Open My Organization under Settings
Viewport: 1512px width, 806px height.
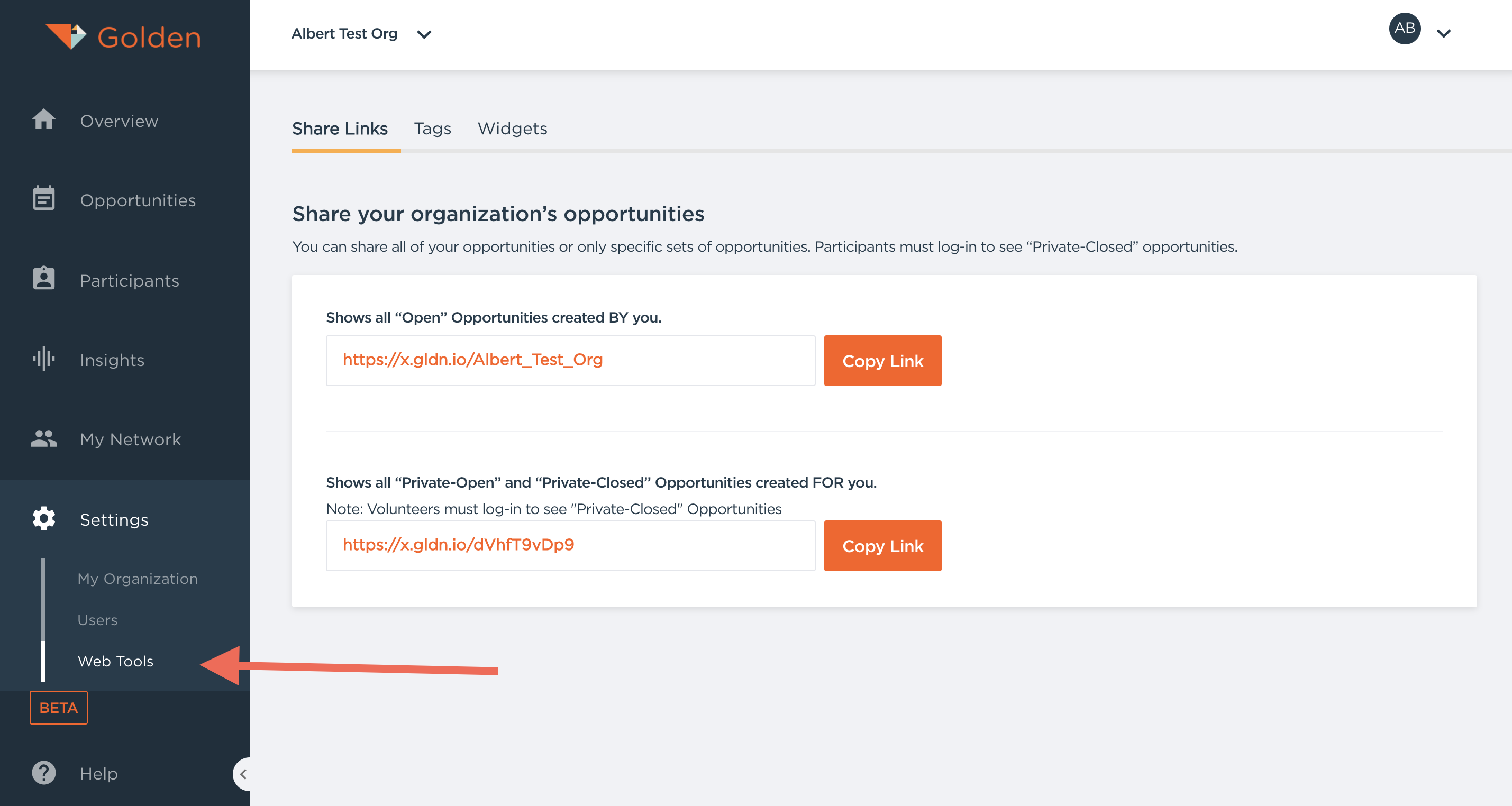point(138,579)
